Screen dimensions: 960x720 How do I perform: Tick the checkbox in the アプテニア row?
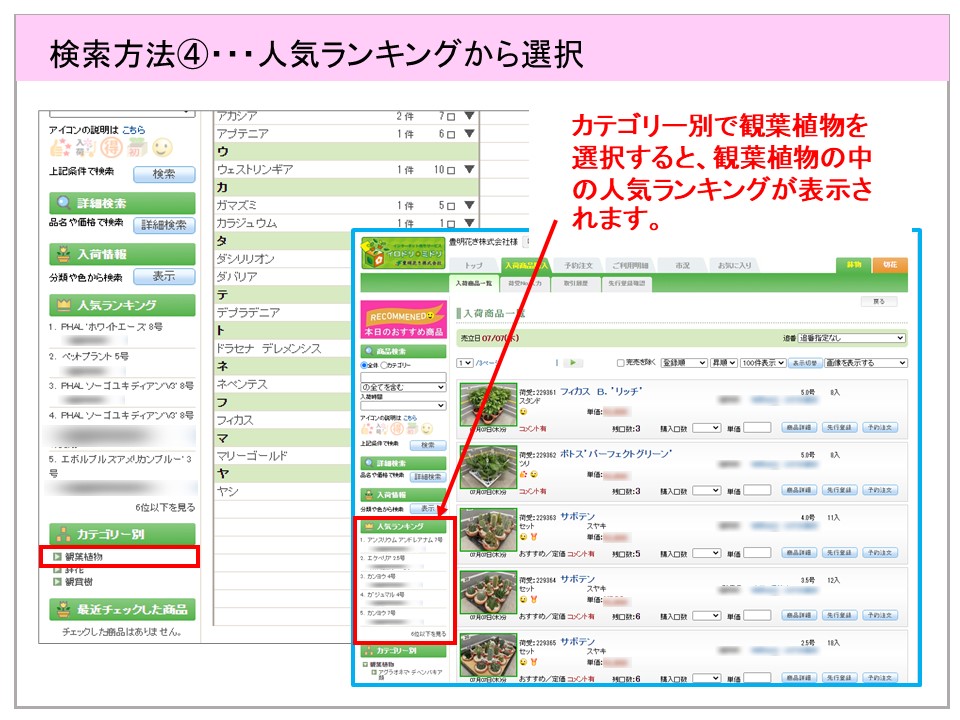click(451, 134)
